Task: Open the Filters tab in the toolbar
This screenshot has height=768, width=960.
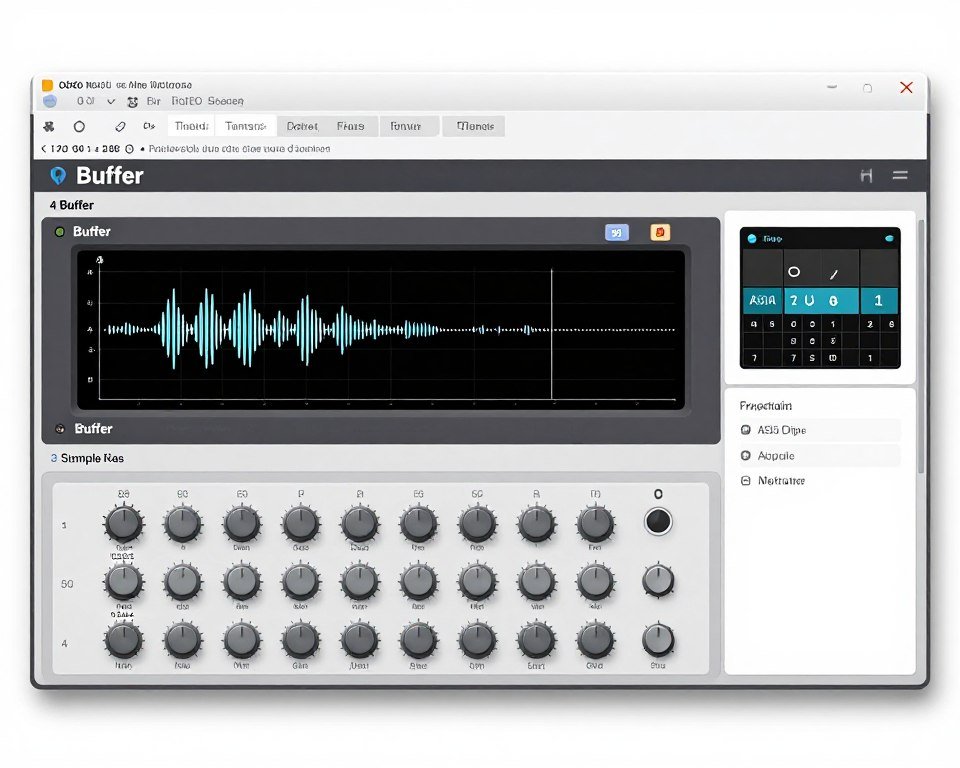Action: 350,126
